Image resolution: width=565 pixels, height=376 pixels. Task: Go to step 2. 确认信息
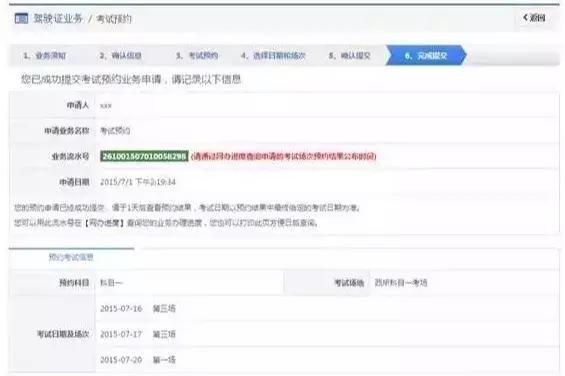[120, 56]
